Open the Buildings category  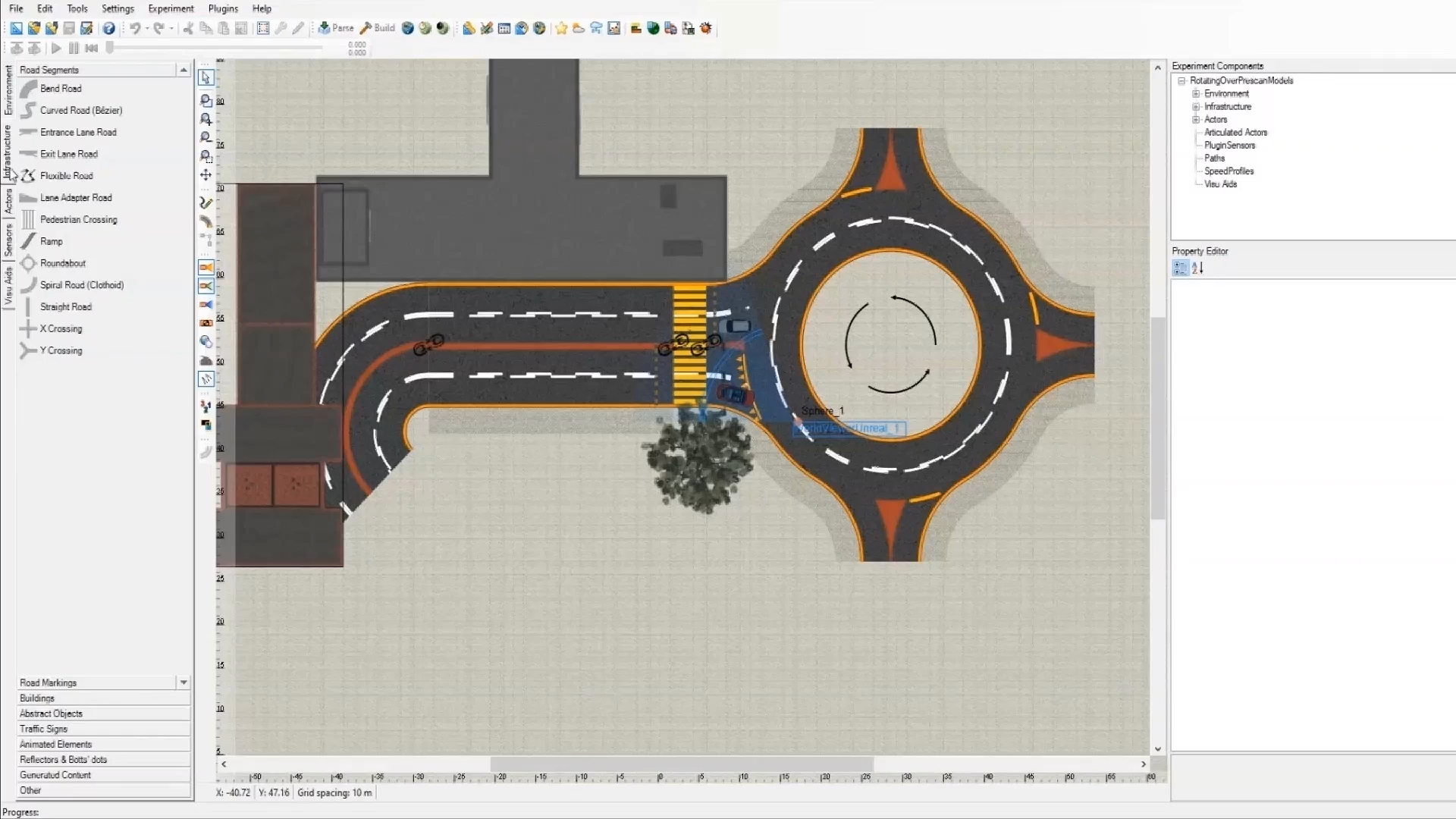click(36, 698)
